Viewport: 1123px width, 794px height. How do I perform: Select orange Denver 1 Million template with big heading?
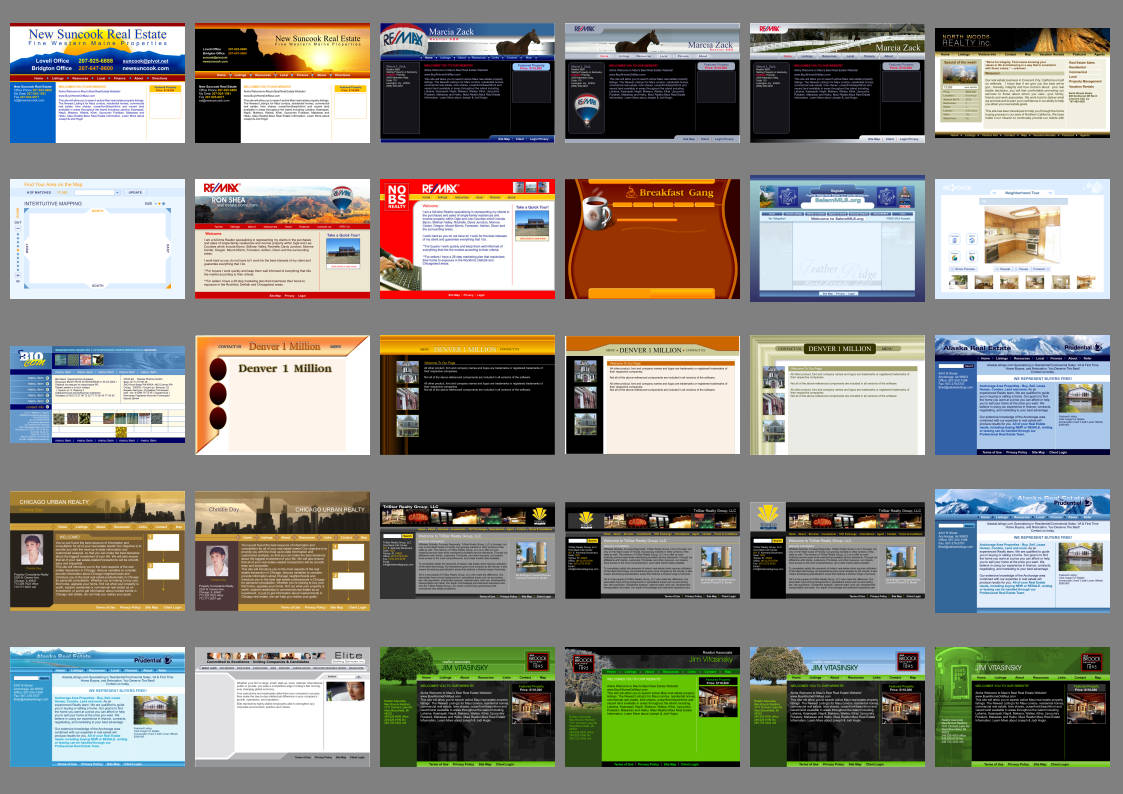pyautogui.click(x=282, y=395)
